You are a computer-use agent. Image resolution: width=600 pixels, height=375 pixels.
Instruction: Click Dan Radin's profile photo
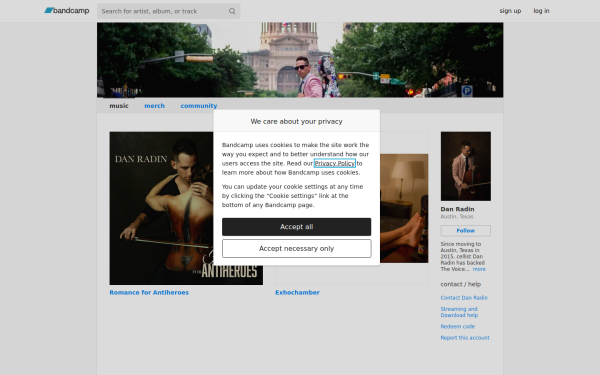pyautogui.click(x=466, y=166)
